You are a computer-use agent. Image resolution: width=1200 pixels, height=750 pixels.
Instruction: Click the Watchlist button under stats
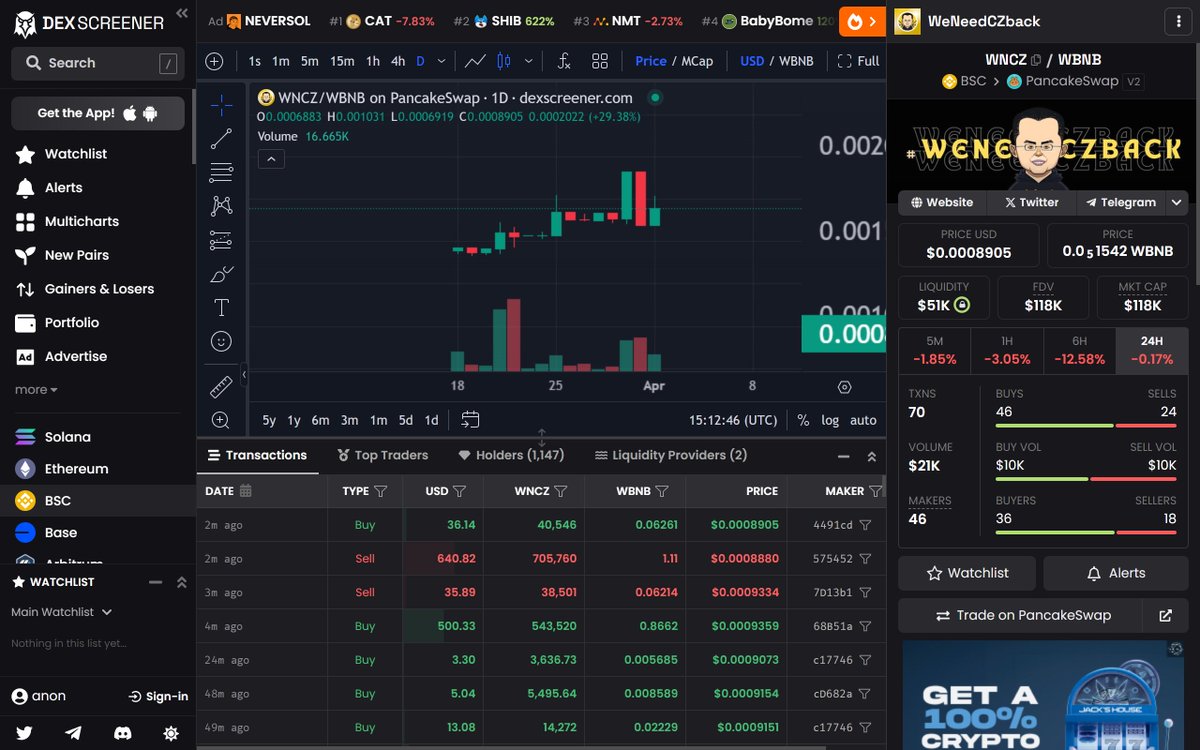(968, 573)
